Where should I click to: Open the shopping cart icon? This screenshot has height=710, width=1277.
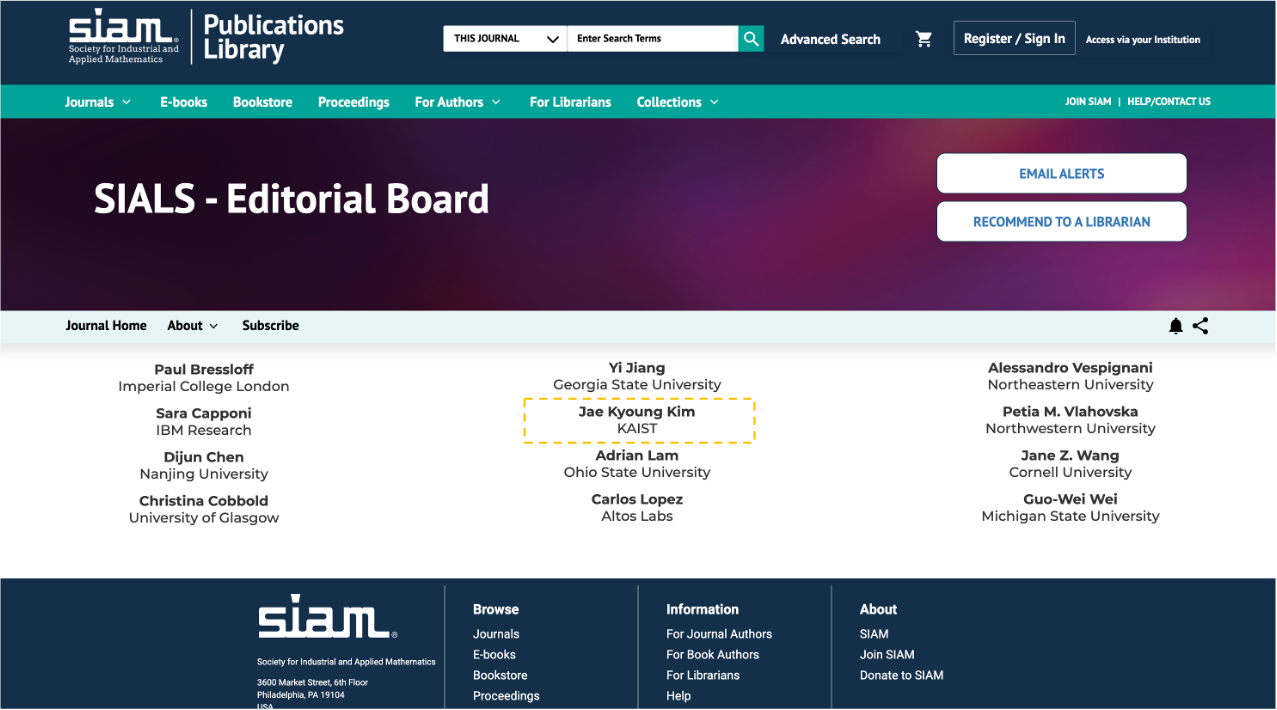[924, 39]
